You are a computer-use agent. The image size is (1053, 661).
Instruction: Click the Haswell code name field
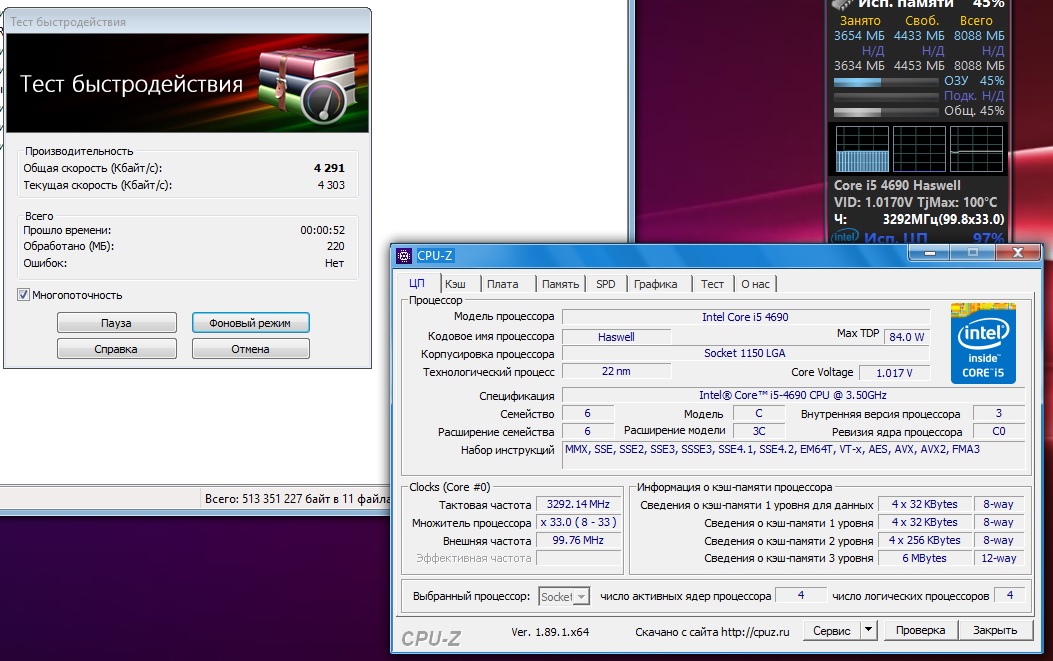coord(616,337)
